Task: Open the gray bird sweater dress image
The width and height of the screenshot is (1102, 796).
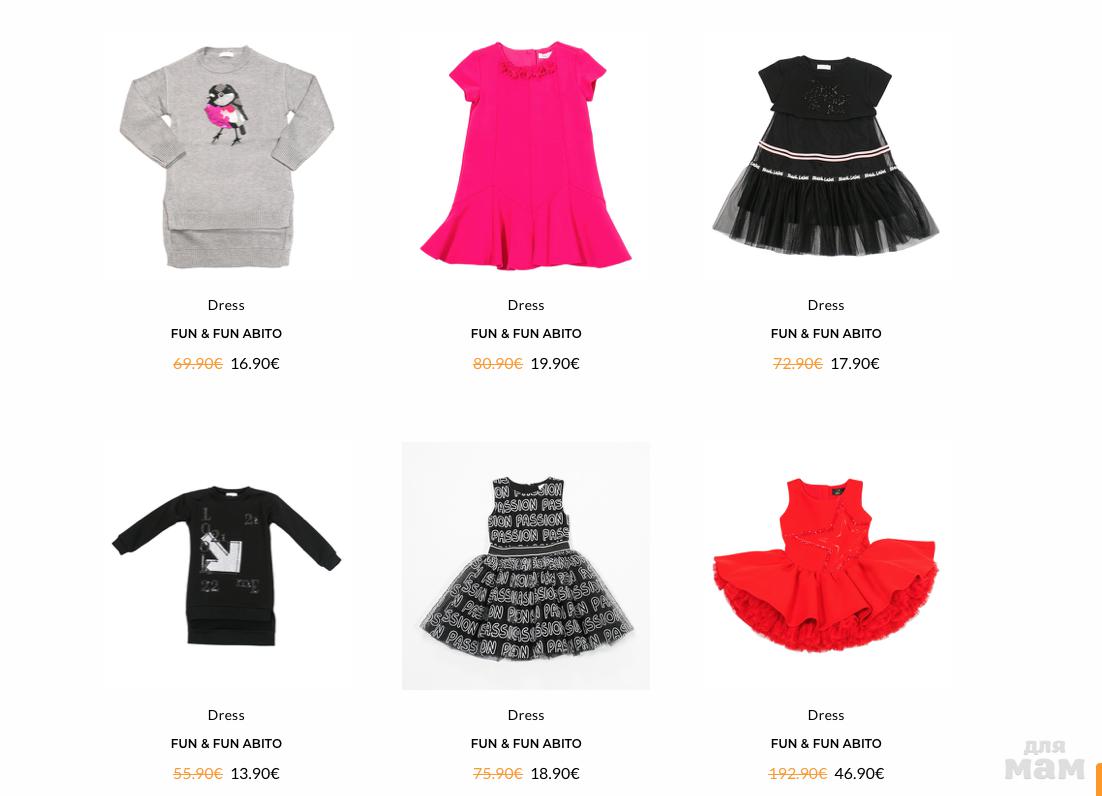Action: [x=226, y=157]
